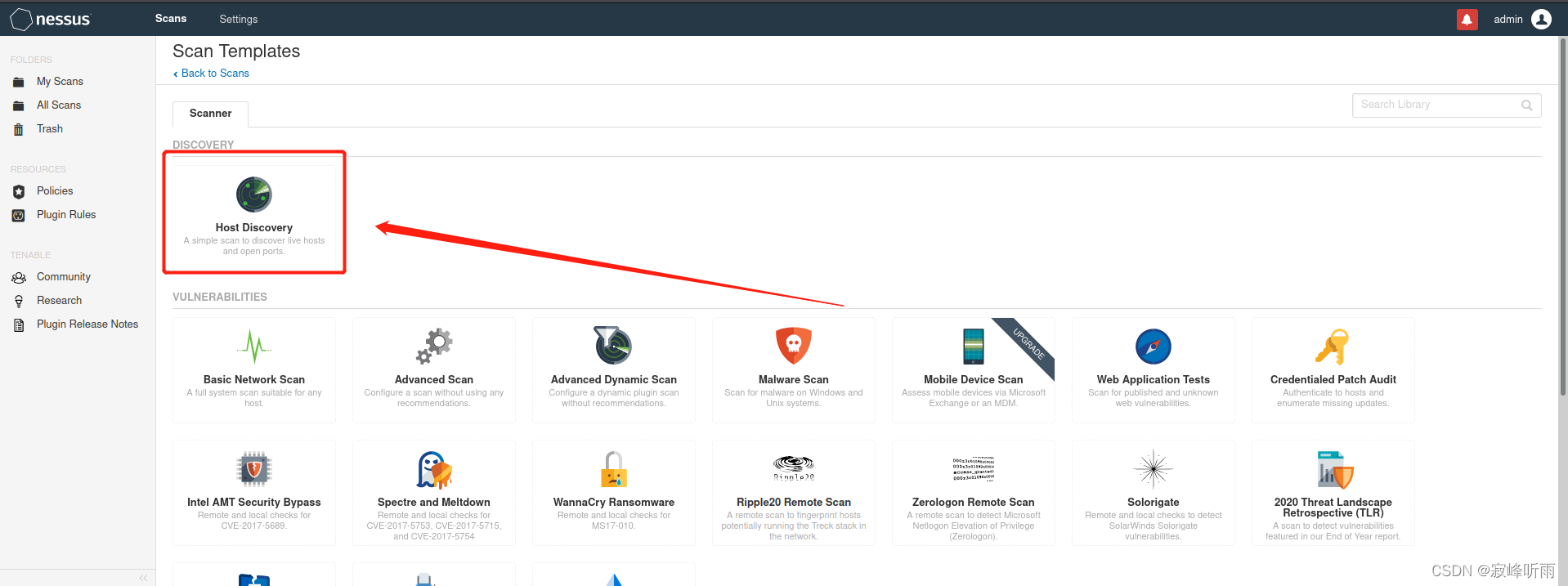Screen dimensions: 1568x586
Task: Click the All Scans folder icon
Action: coord(19,105)
